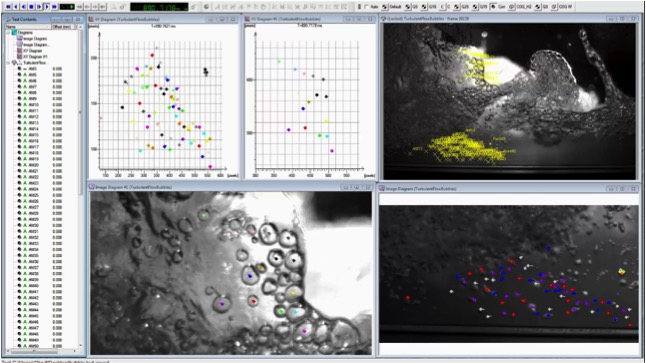Select the Q25 preset icon

pos(456,7)
